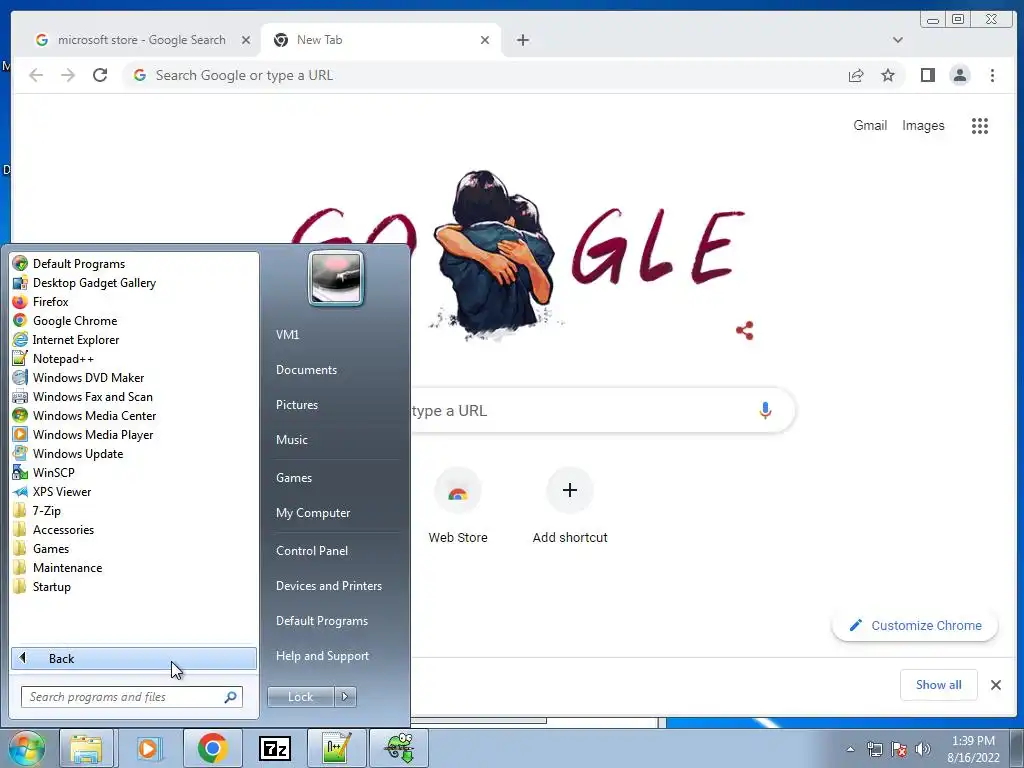Close the New Tab tab
The image size is (1024, 768).
(485, 40)
